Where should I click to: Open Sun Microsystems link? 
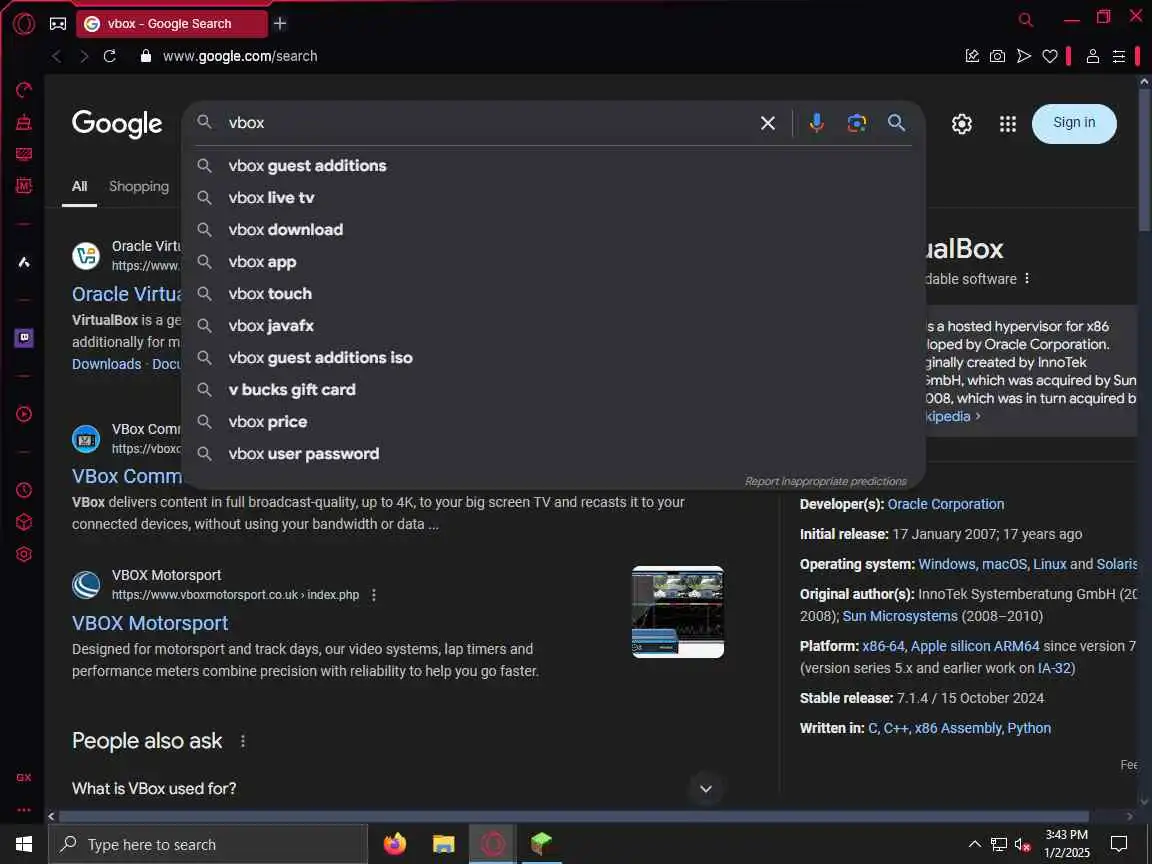point(900,616)
